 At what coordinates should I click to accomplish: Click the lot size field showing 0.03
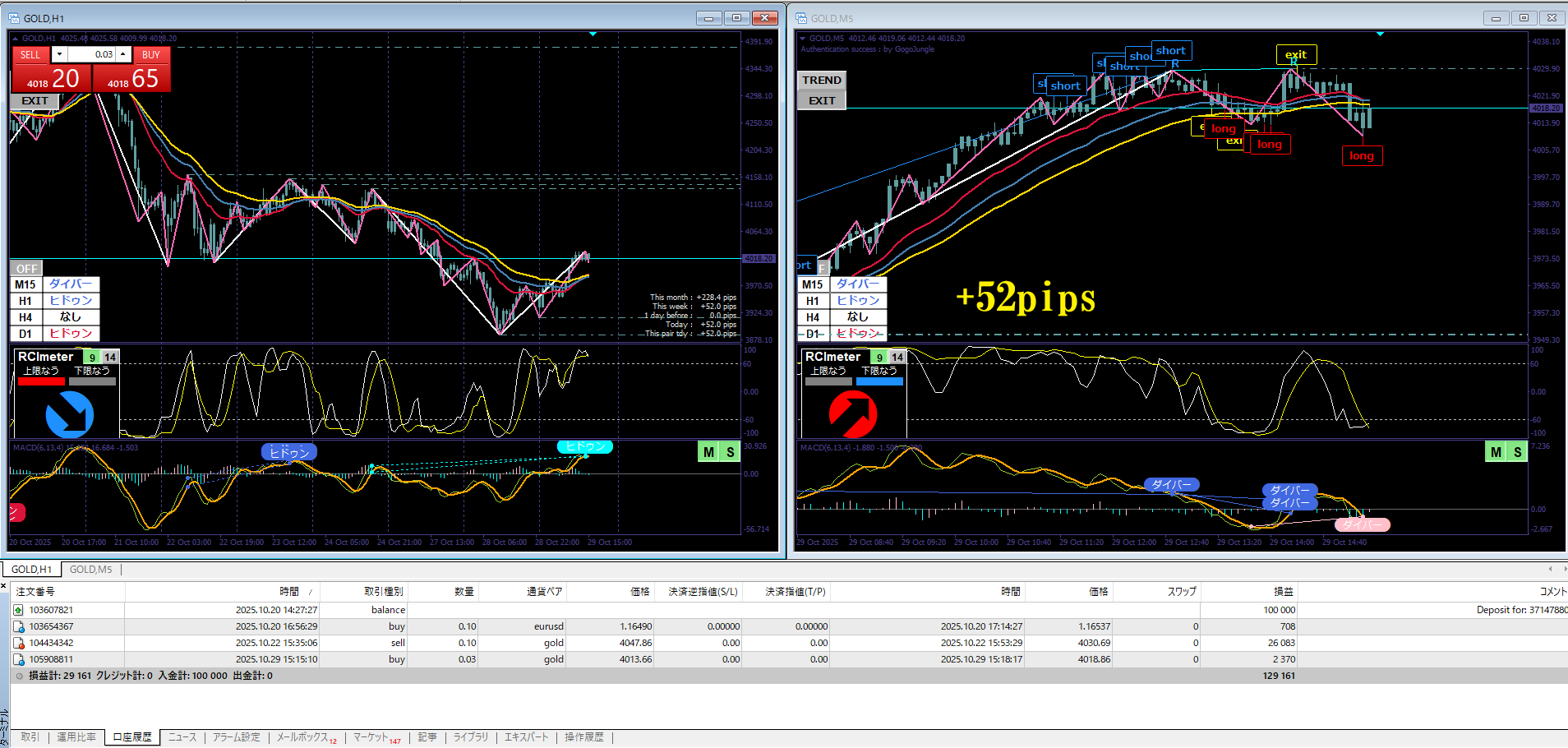pyautogui.click(x=92, y=54)
